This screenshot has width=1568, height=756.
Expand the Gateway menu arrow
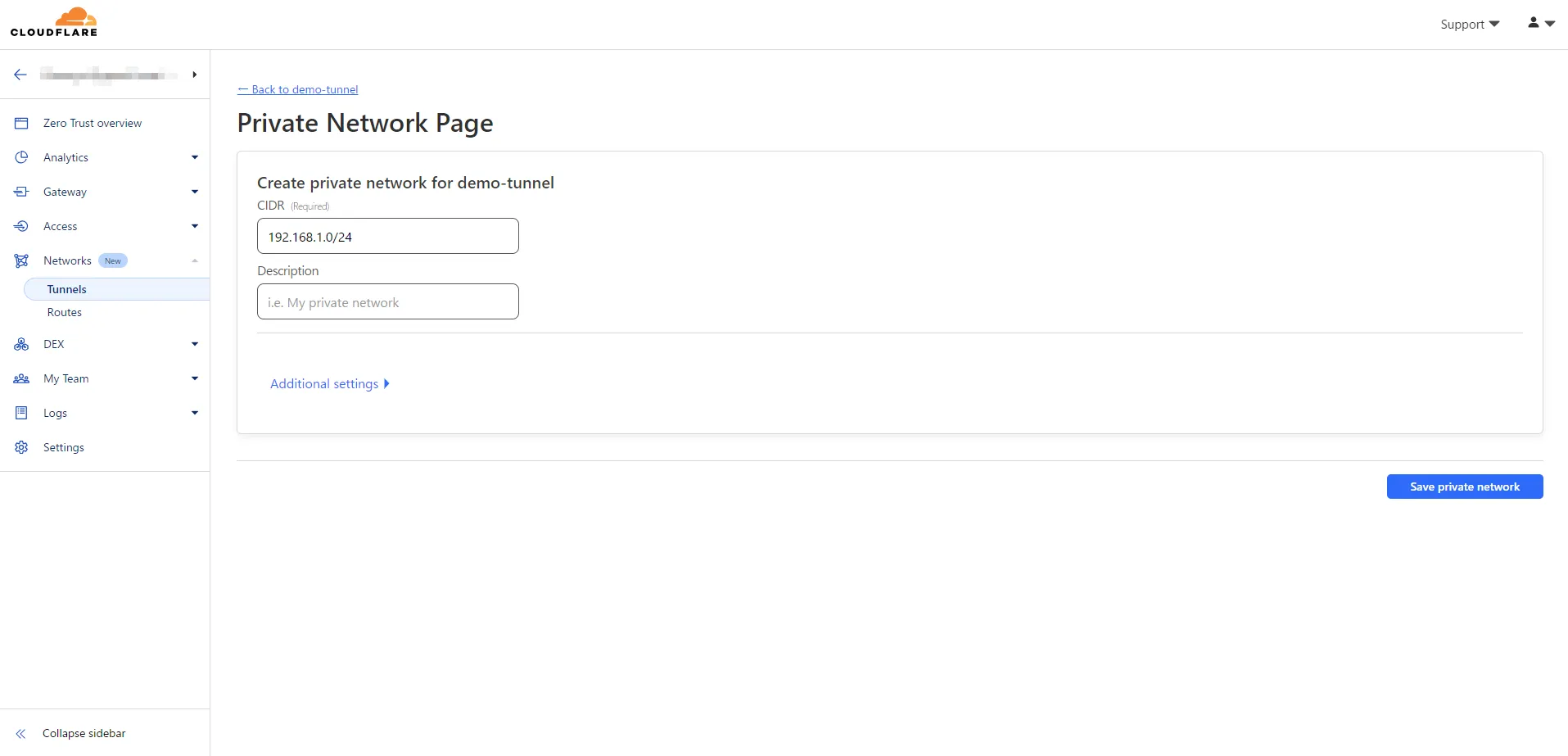tap(195, 192)
